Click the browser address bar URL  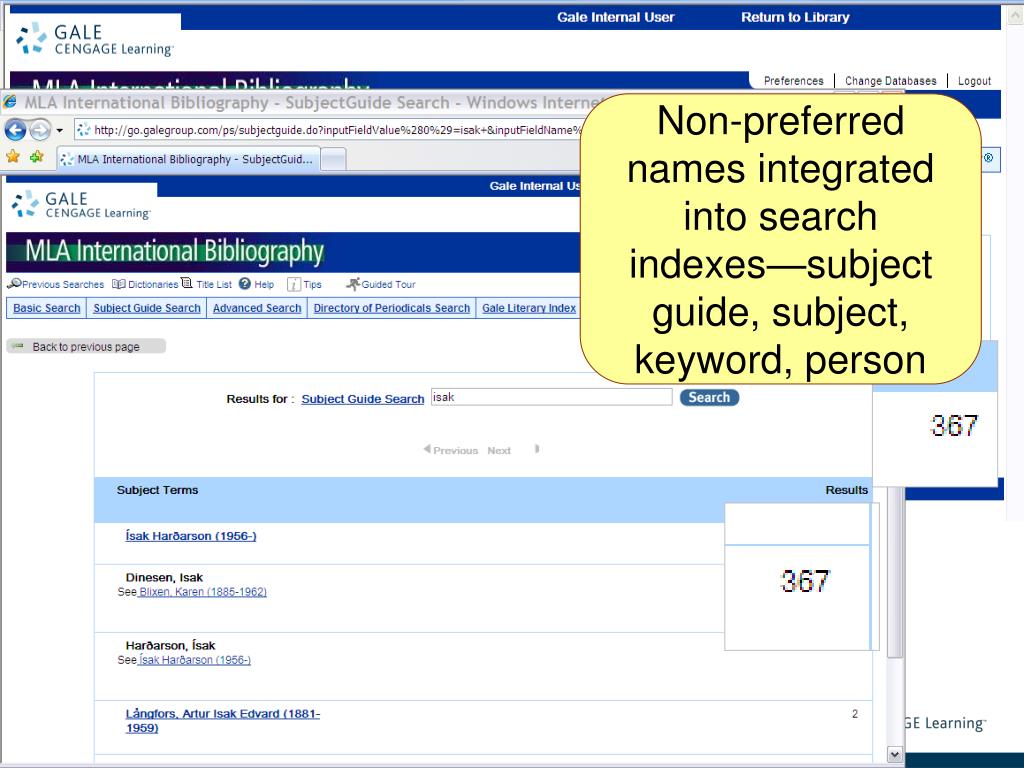(x=336, y=130)
